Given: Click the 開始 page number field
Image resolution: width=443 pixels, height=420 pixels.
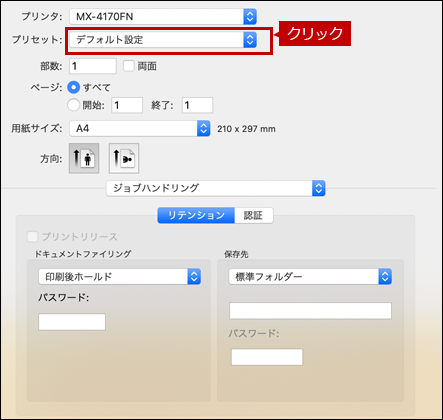Looking at the screenshot, I should click(127, 105).
